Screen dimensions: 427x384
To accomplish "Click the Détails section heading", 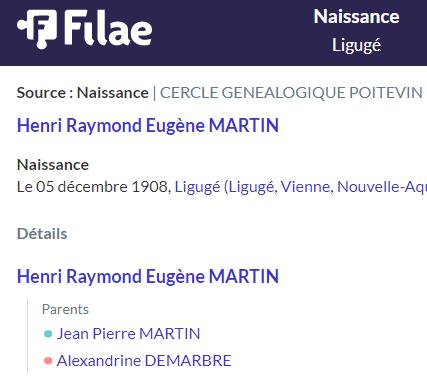I will [x=42, y=234].
